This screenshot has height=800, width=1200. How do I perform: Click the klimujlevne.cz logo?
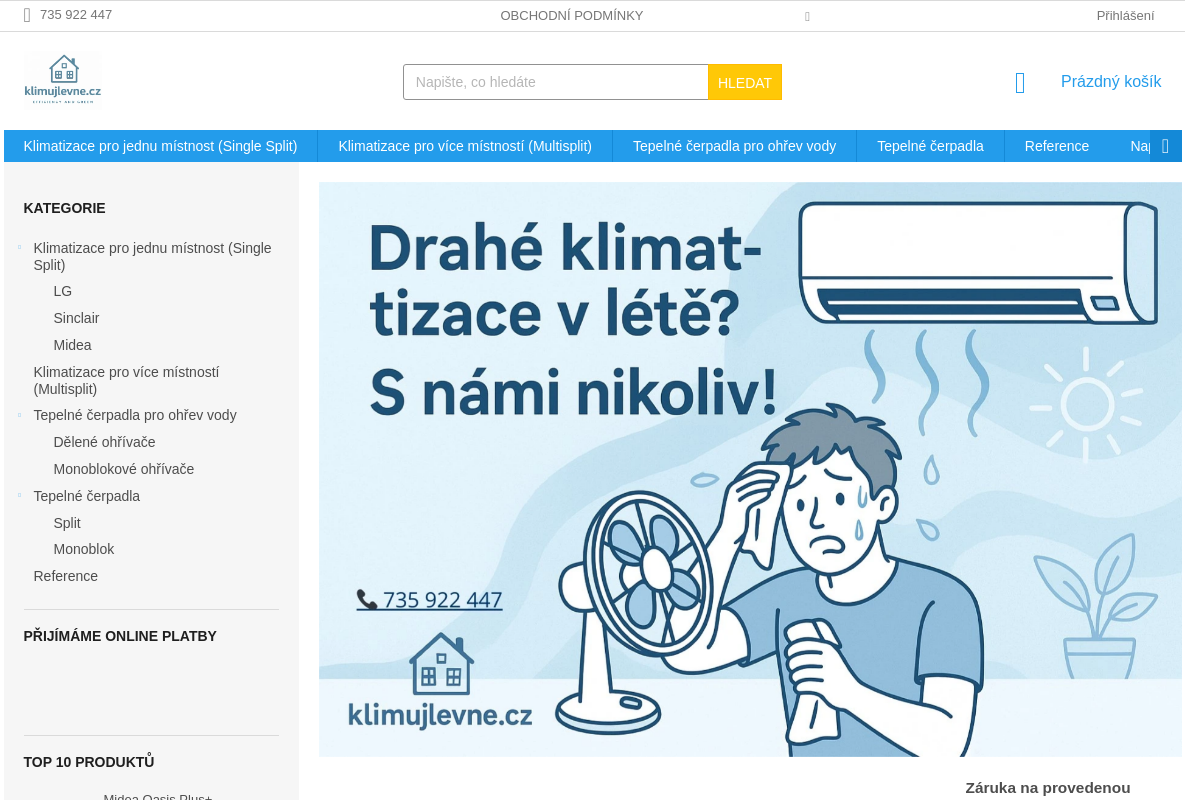pos(62,80)
